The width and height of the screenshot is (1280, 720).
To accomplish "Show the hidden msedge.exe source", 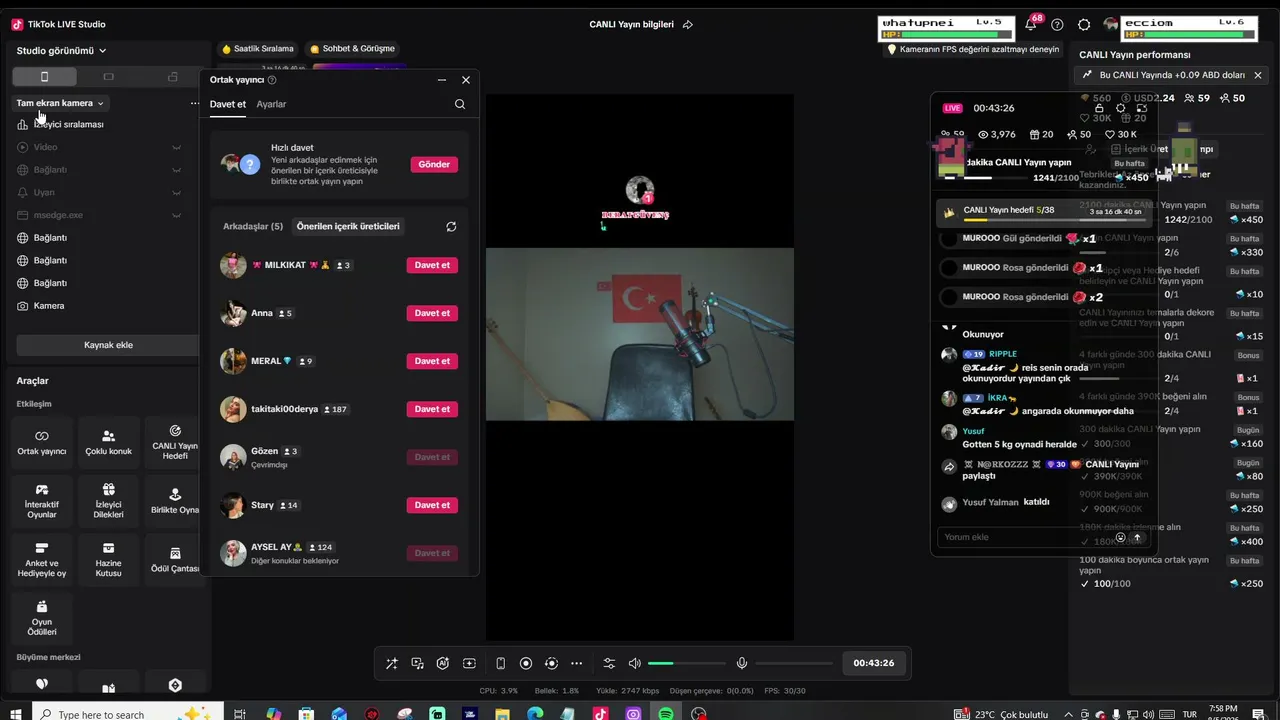I will coord(177,215).
